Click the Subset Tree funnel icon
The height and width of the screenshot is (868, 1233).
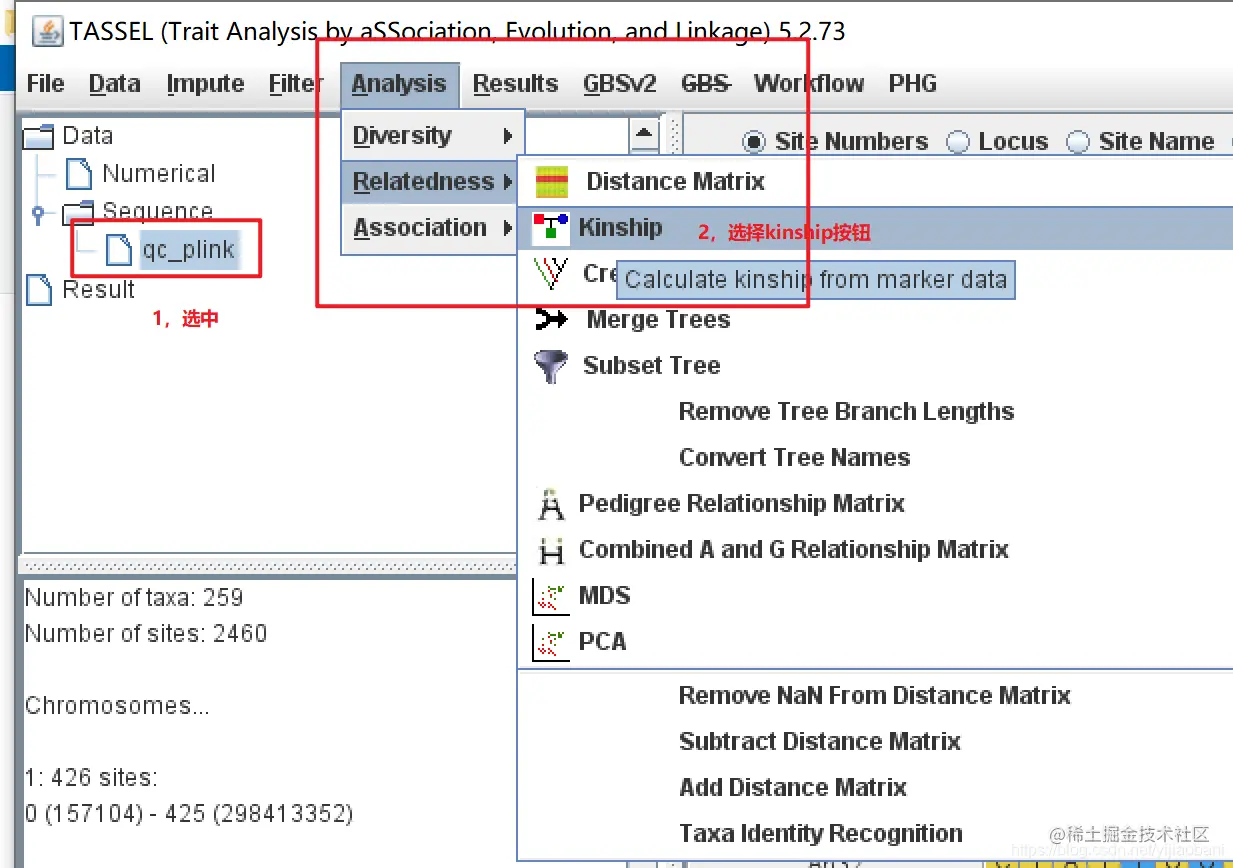(551, 366)
